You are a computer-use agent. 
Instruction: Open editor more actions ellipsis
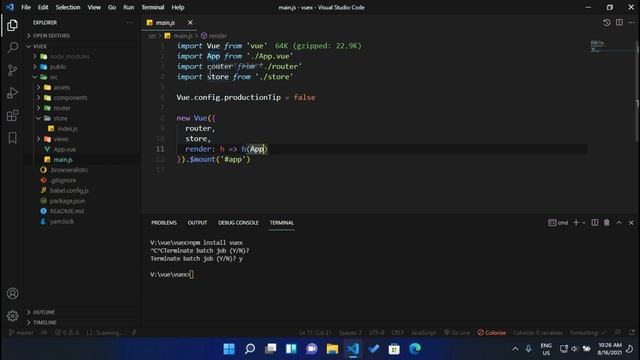(631, 22)
